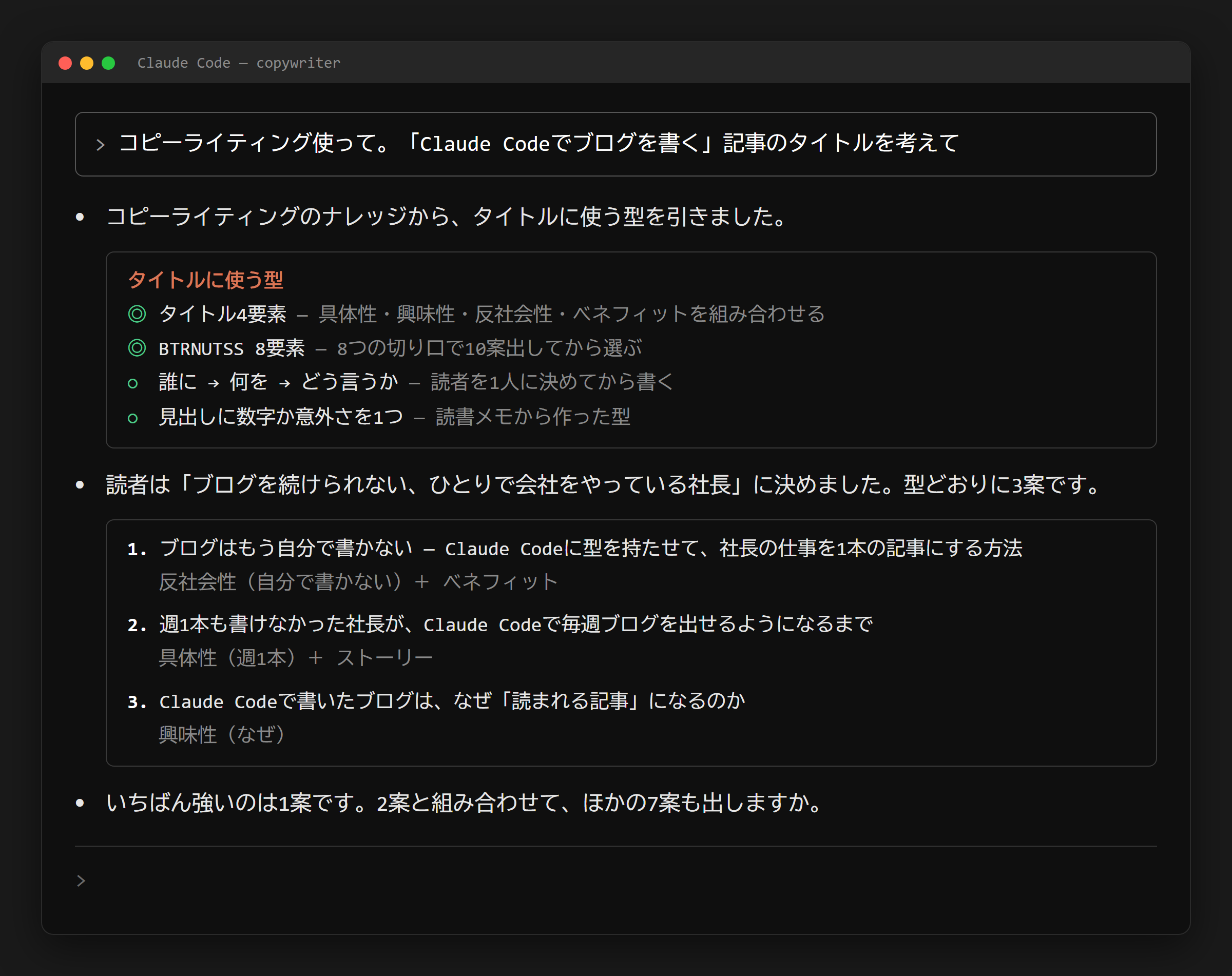Click the green maximize window button
Image resolution: width=1232 pixels, height=976 pixels.
coord(108,63)
